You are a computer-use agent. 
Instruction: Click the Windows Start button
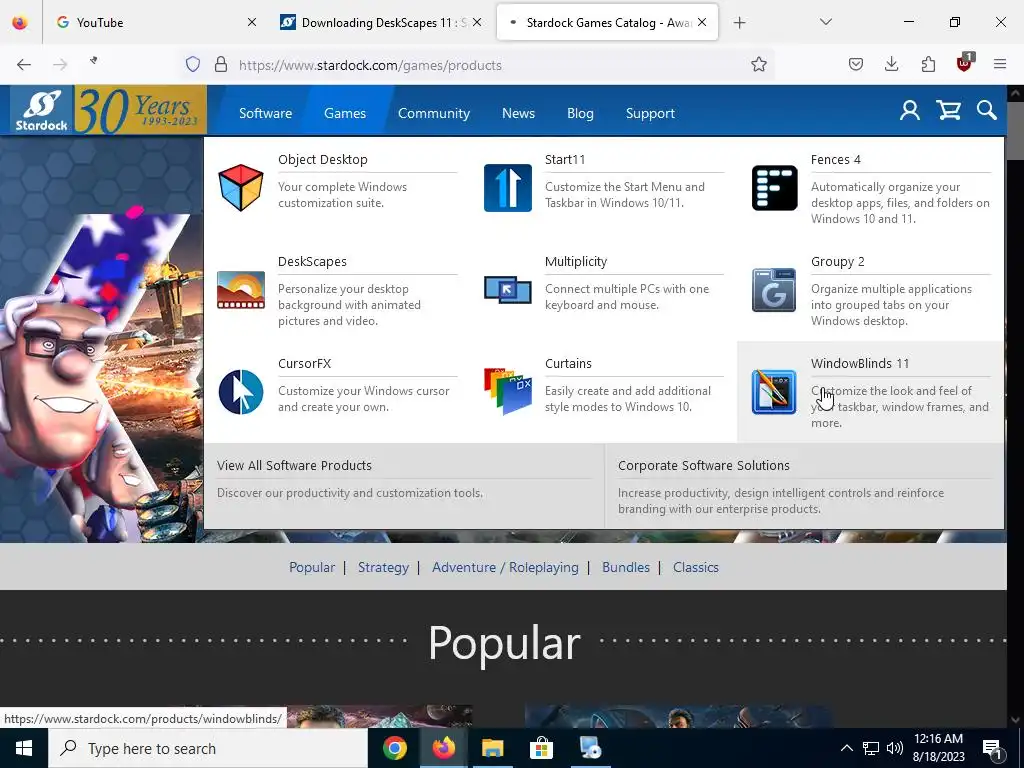[24, 748]
